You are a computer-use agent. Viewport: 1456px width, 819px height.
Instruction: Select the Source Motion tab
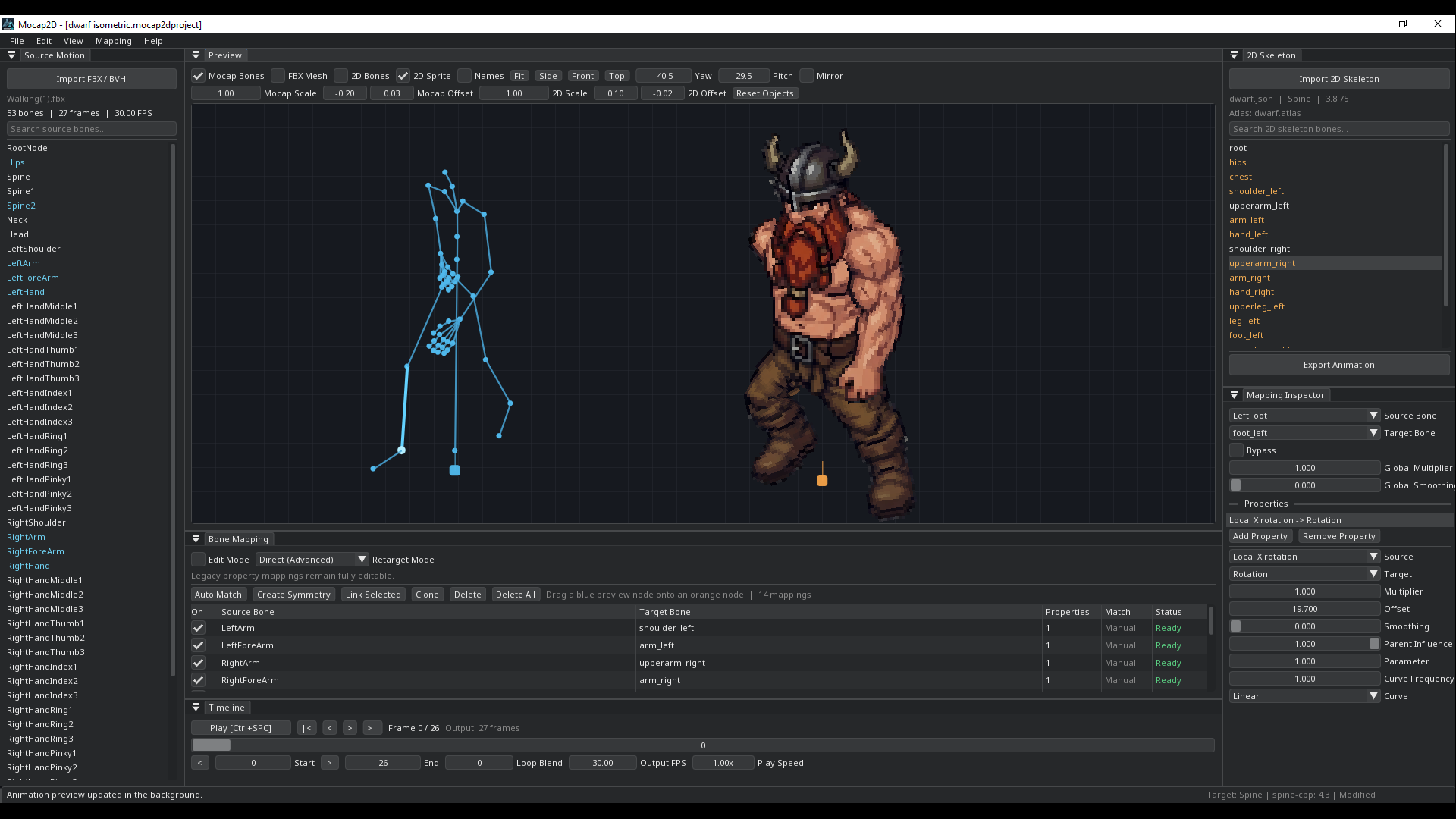[55, 55]
